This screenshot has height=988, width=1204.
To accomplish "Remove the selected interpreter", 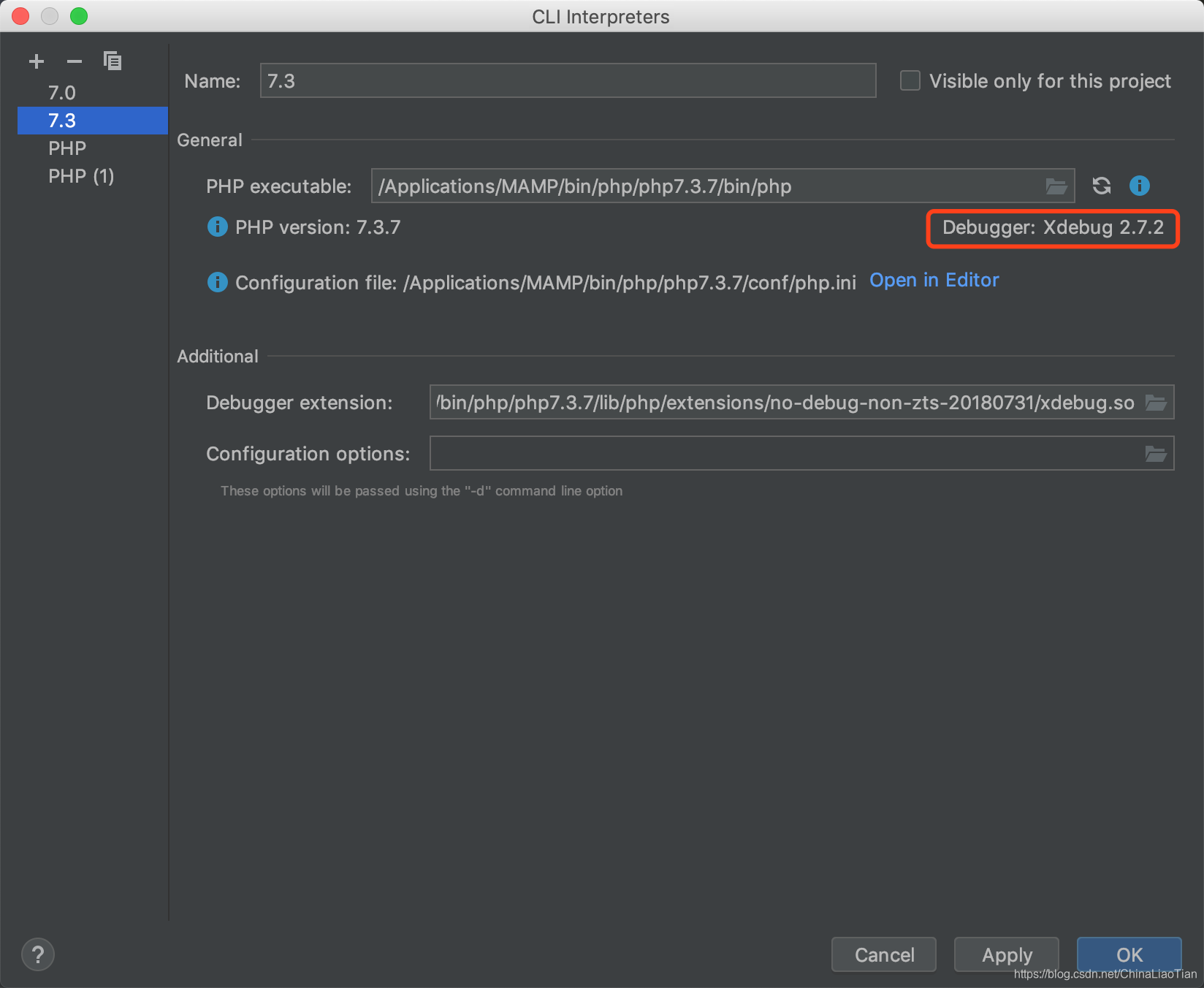I will coord(74,61).
